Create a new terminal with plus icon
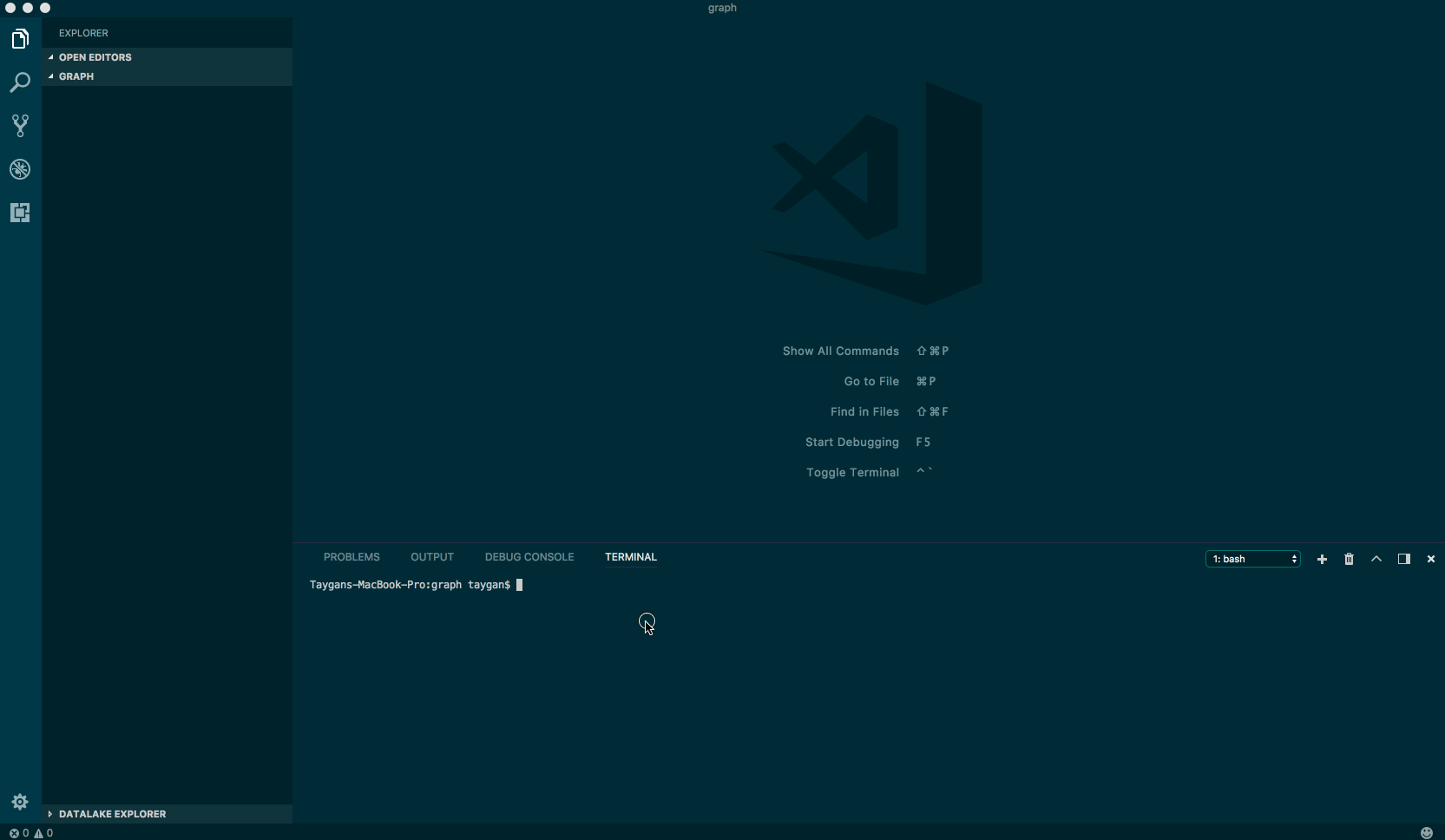The width and height of the screenshot is (1445, 840). pyautogui.click(x=1322, y=559)
